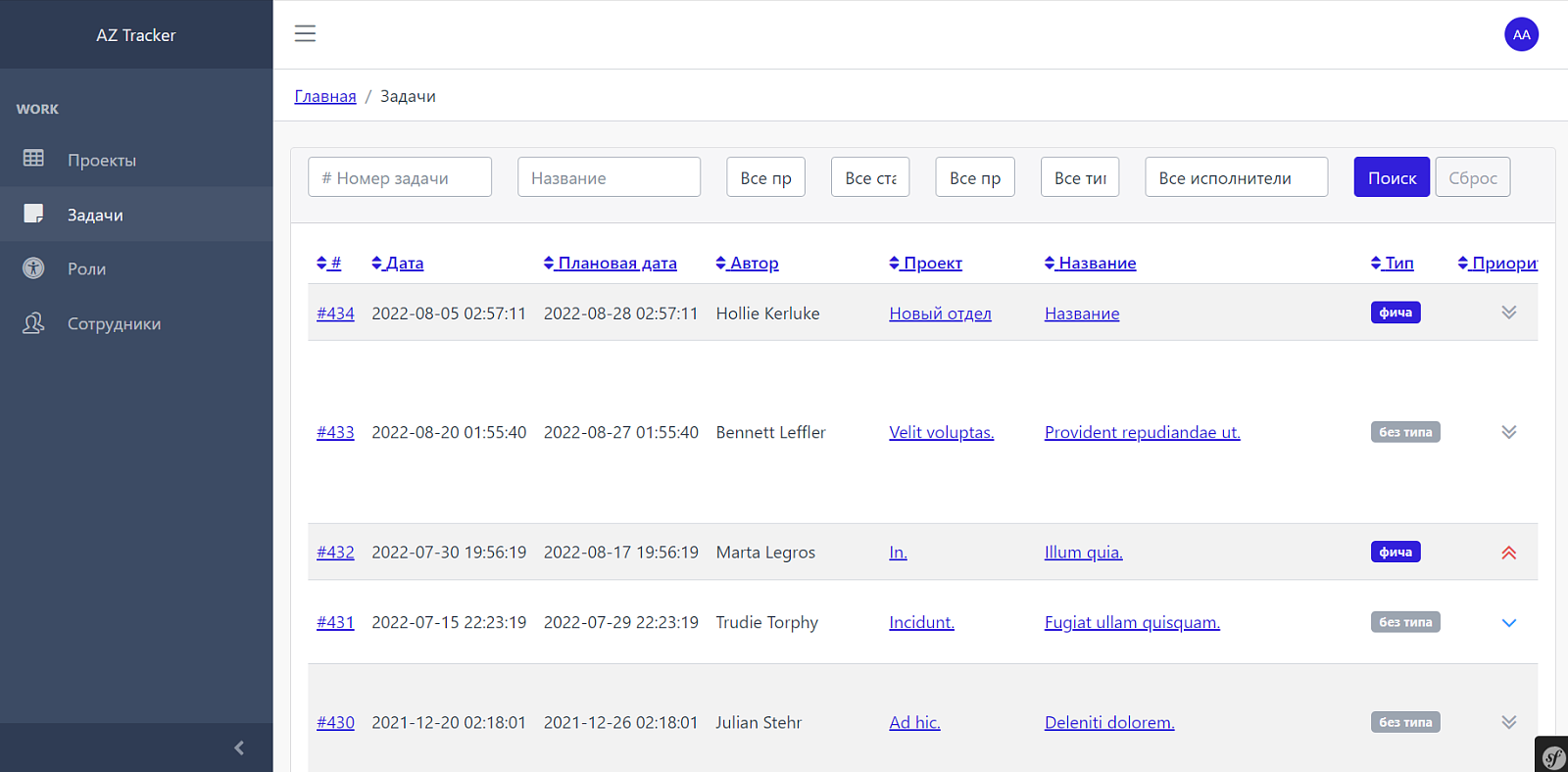
Task: Click the без типа badge on task #430
Action: click(1405, 722)
